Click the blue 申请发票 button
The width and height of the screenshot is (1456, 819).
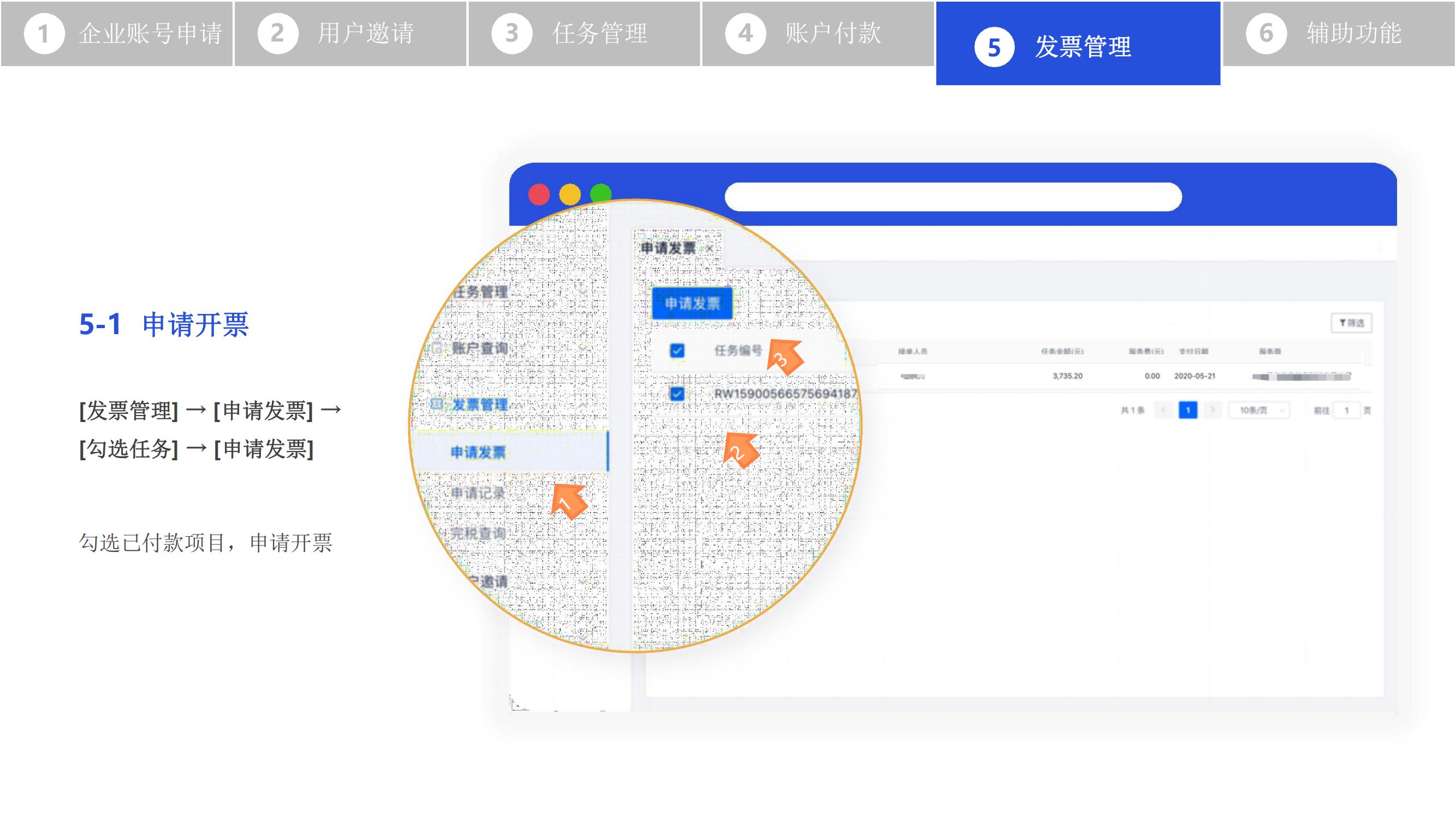[692, 304]
